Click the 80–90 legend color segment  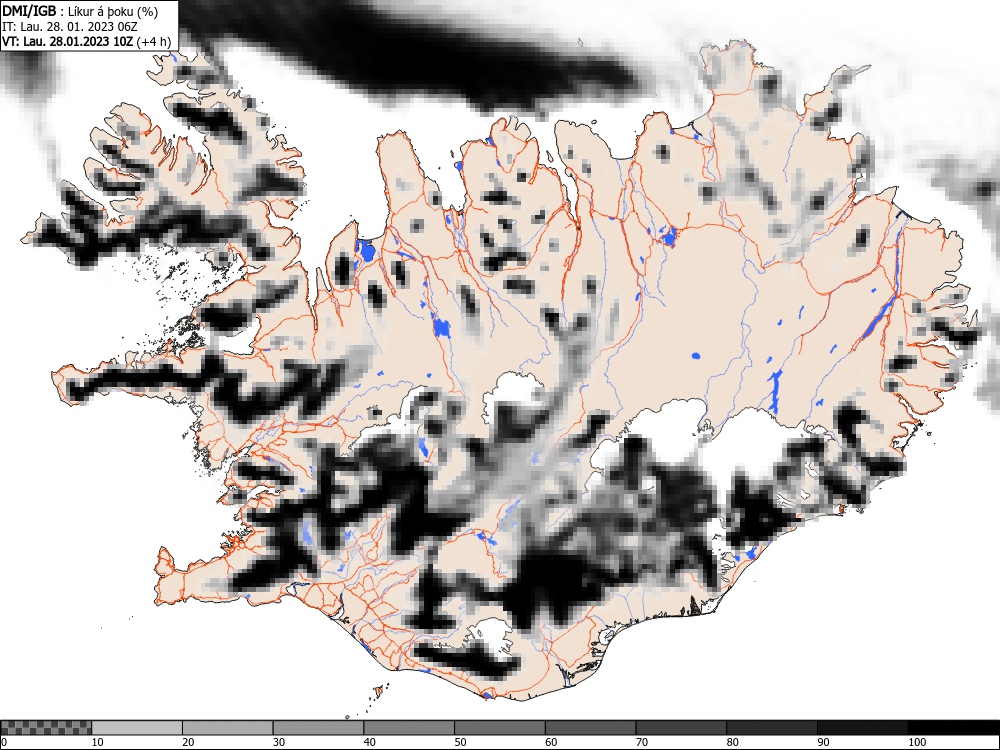point(771,728)
